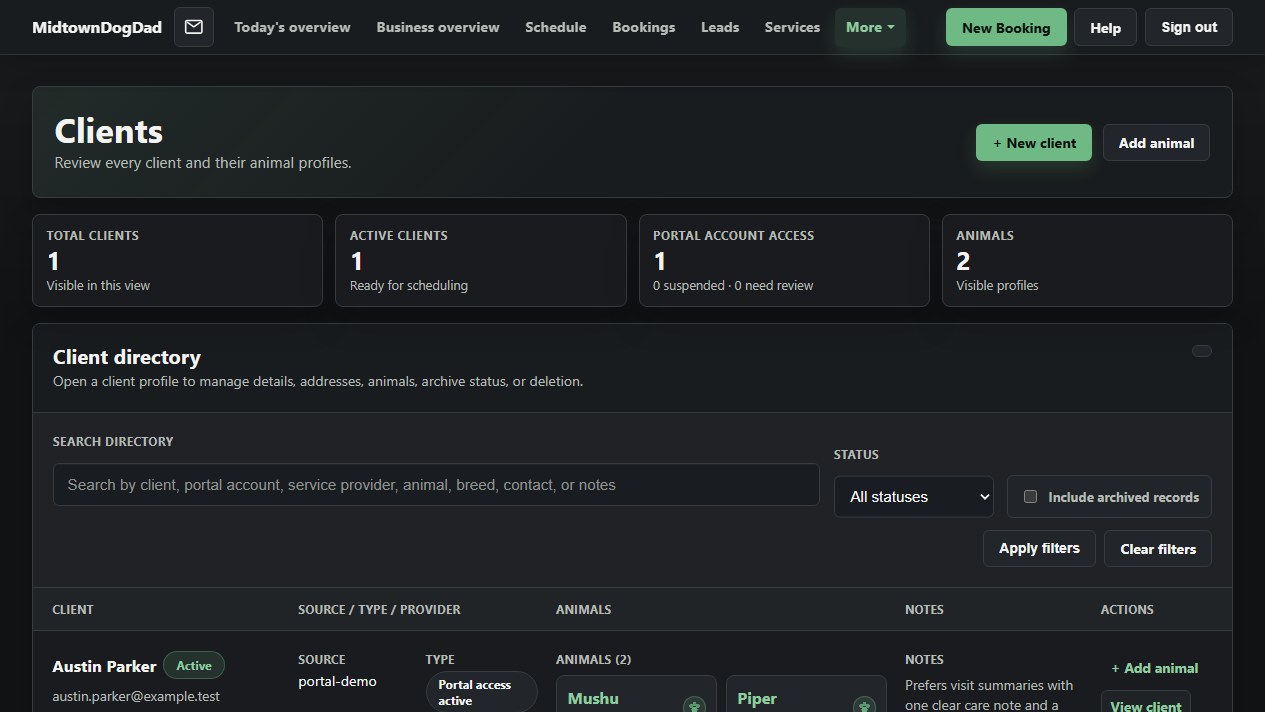Open Business overview tab
This screenshot has height=712, width=1265.
point(438,27)
